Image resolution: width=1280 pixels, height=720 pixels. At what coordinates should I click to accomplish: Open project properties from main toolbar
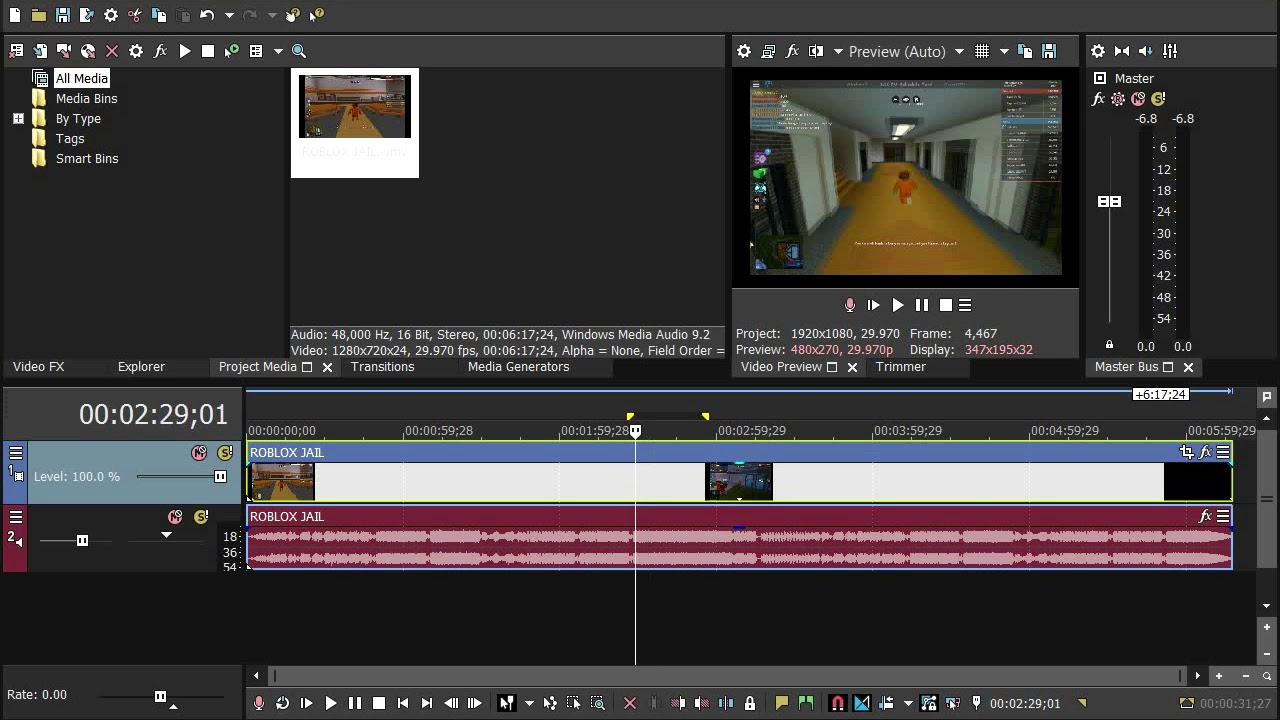(x=111, y=15)
